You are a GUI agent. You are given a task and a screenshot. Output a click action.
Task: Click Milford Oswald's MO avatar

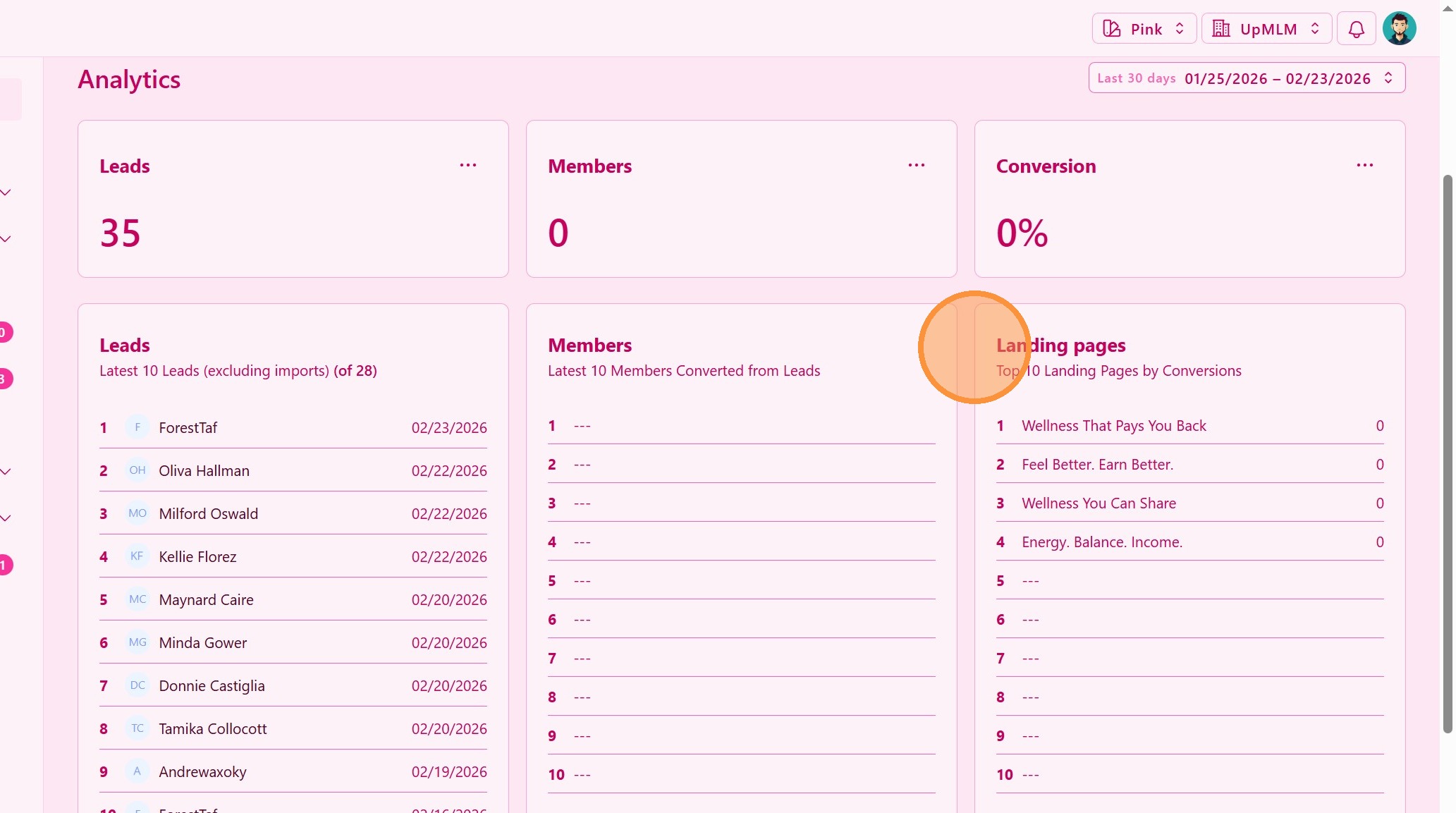[x=137, y=513]
